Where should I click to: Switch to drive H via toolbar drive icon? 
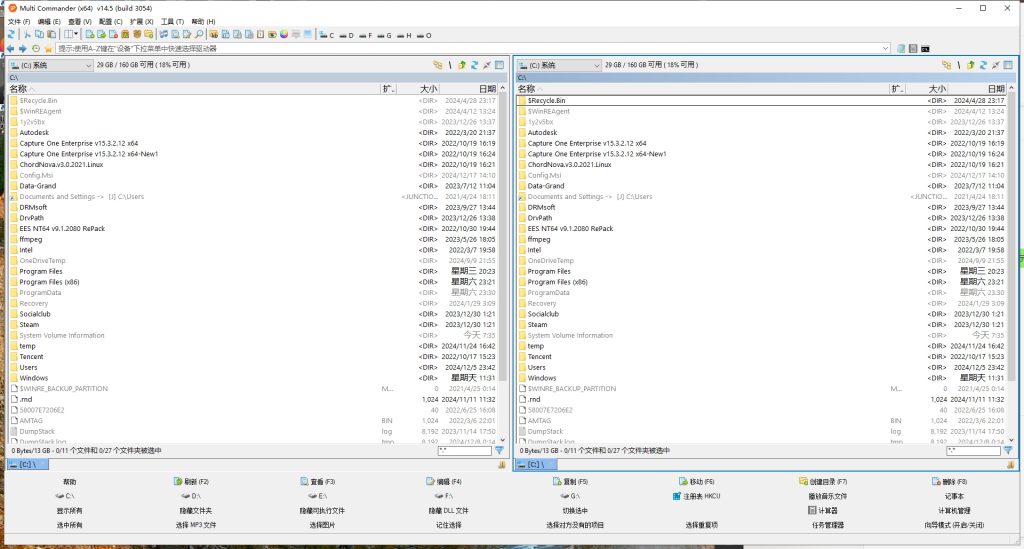(x=404, y=35)
